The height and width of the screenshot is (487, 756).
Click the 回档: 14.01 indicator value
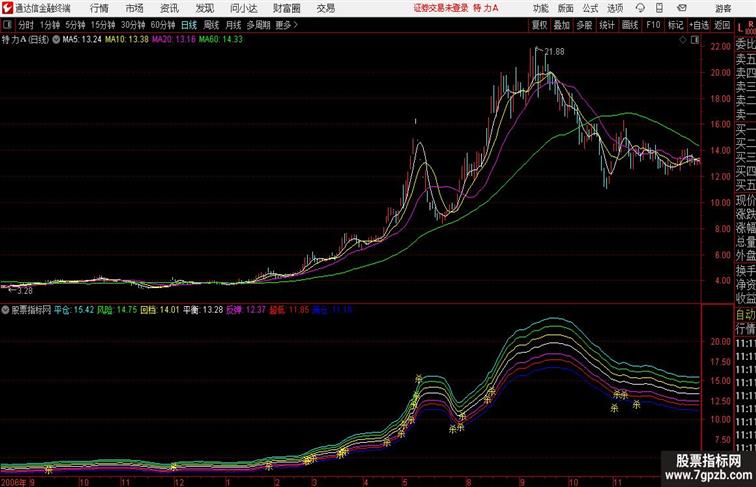(160, 310)
